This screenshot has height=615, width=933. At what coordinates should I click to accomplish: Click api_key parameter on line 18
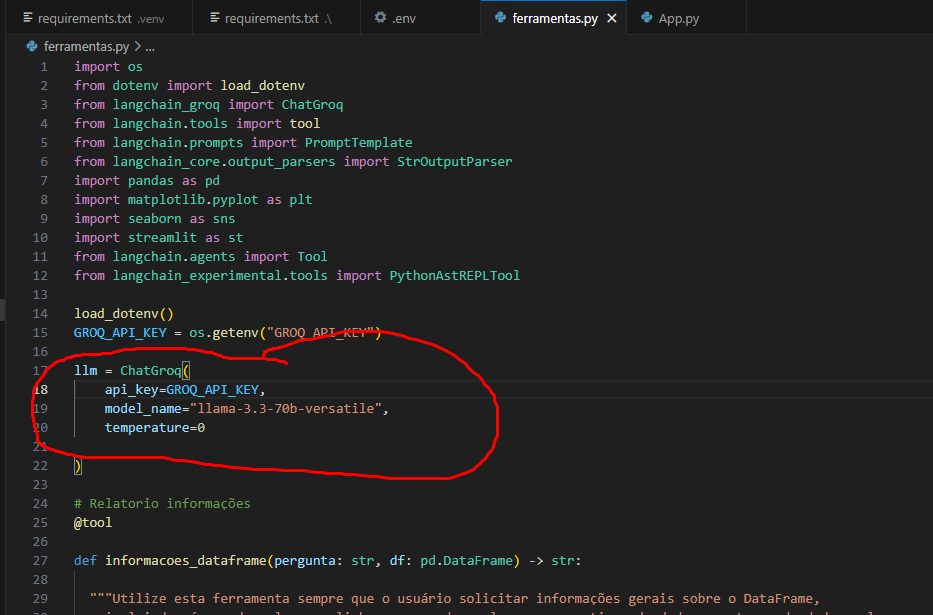[132, 390]
